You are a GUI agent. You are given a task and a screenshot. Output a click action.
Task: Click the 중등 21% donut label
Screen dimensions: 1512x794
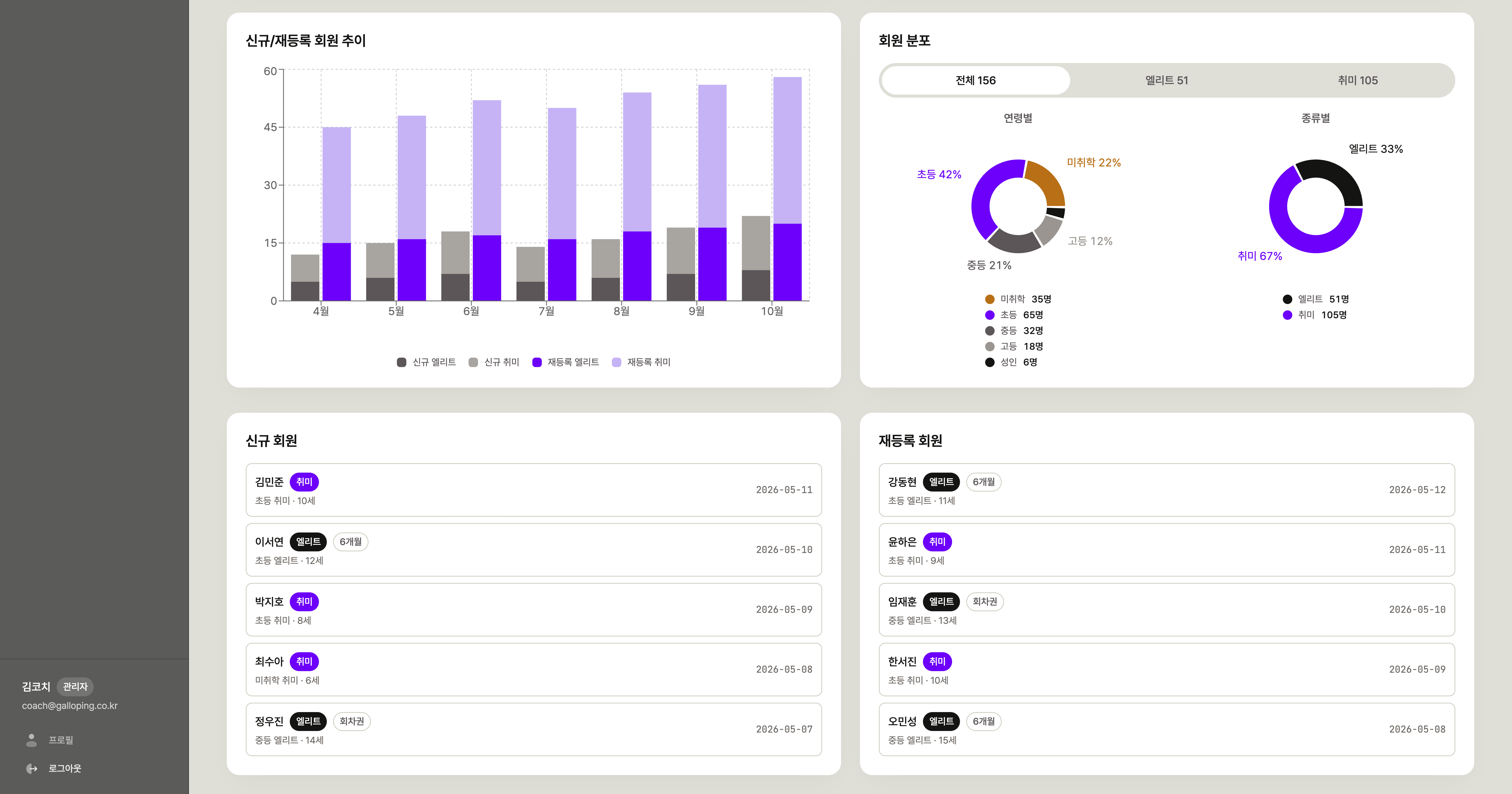click(989, 265)
